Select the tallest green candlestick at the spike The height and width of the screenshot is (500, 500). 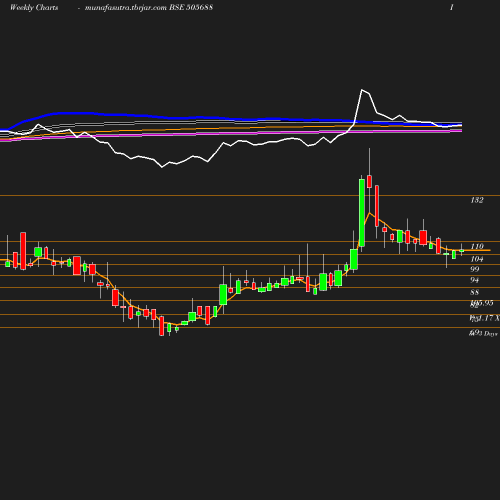click(362, 213)
